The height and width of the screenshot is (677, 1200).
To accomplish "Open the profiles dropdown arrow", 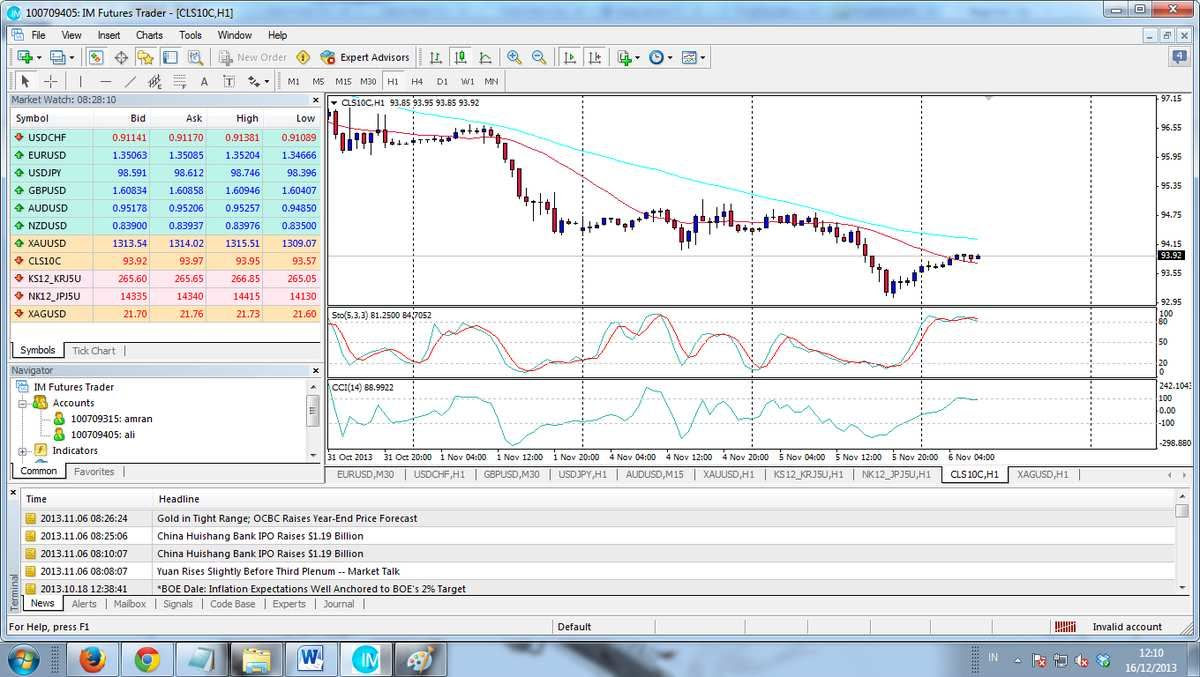I will [x=72, y=58].
